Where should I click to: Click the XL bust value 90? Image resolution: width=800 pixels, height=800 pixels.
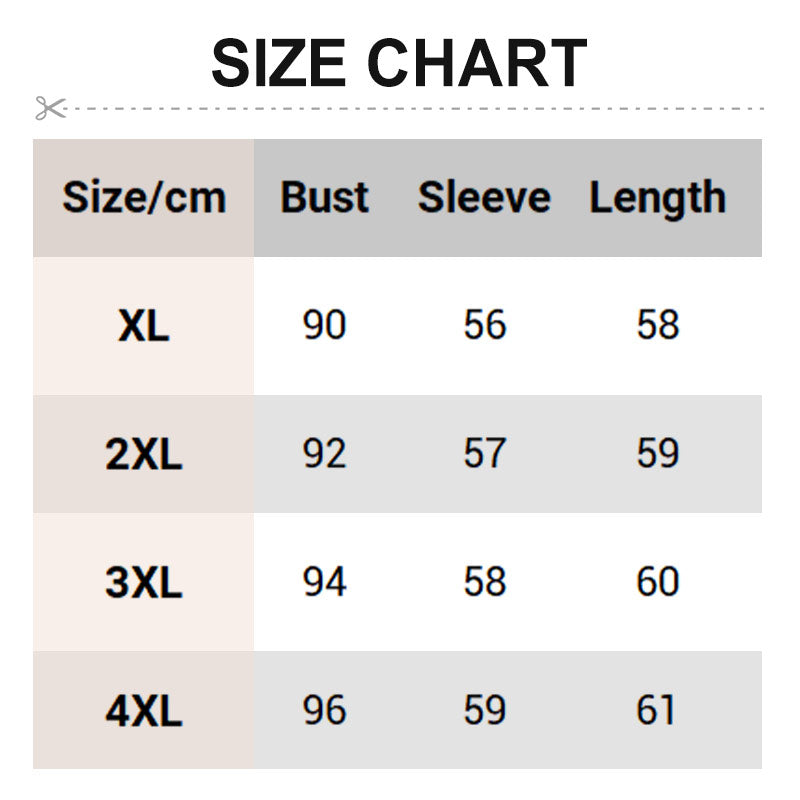click(324, 326)
